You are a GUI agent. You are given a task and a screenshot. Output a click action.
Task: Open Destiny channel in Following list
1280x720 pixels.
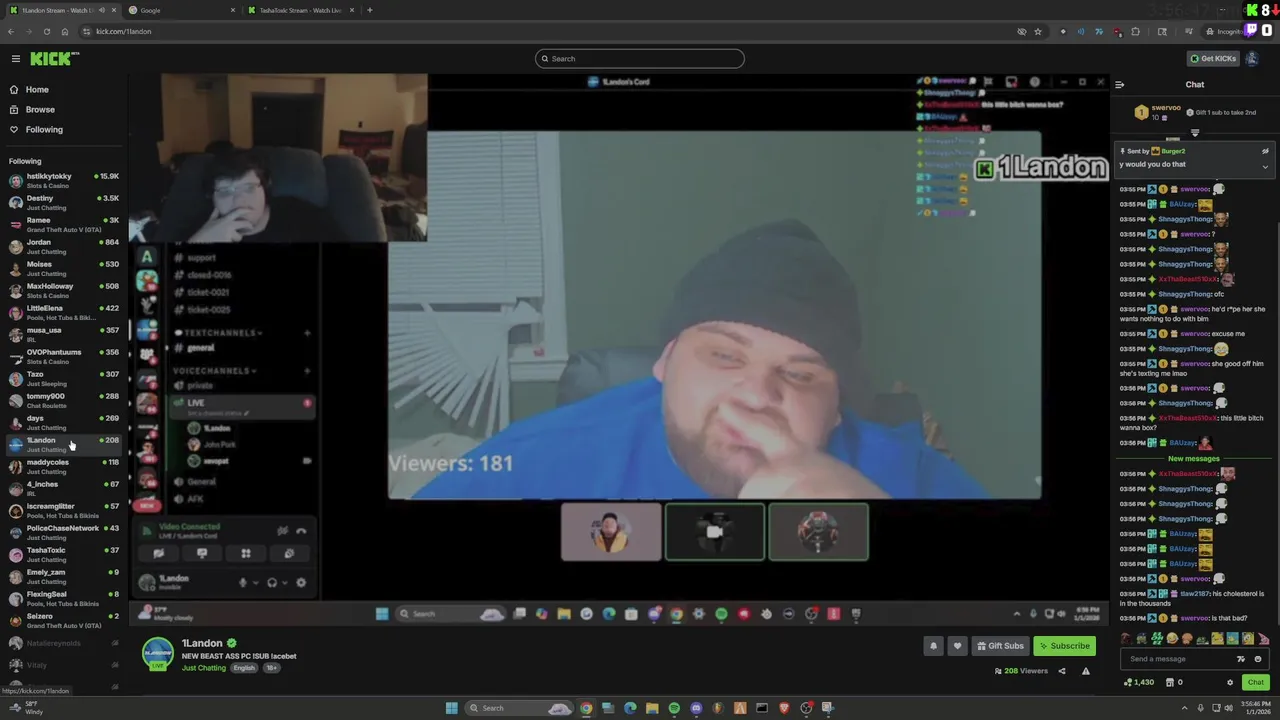pos(63,203)
